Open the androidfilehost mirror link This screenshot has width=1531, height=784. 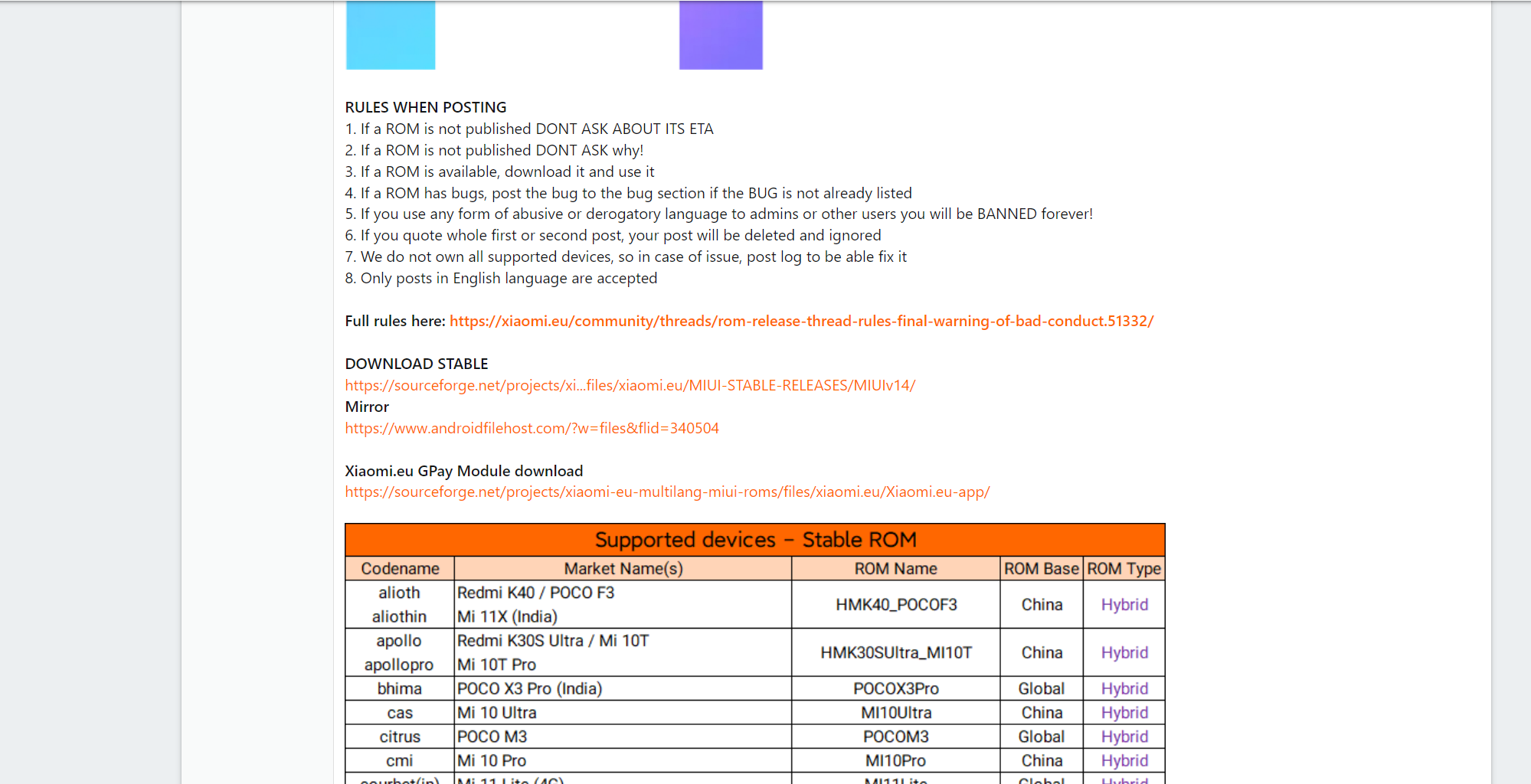[x=532, y=428]
